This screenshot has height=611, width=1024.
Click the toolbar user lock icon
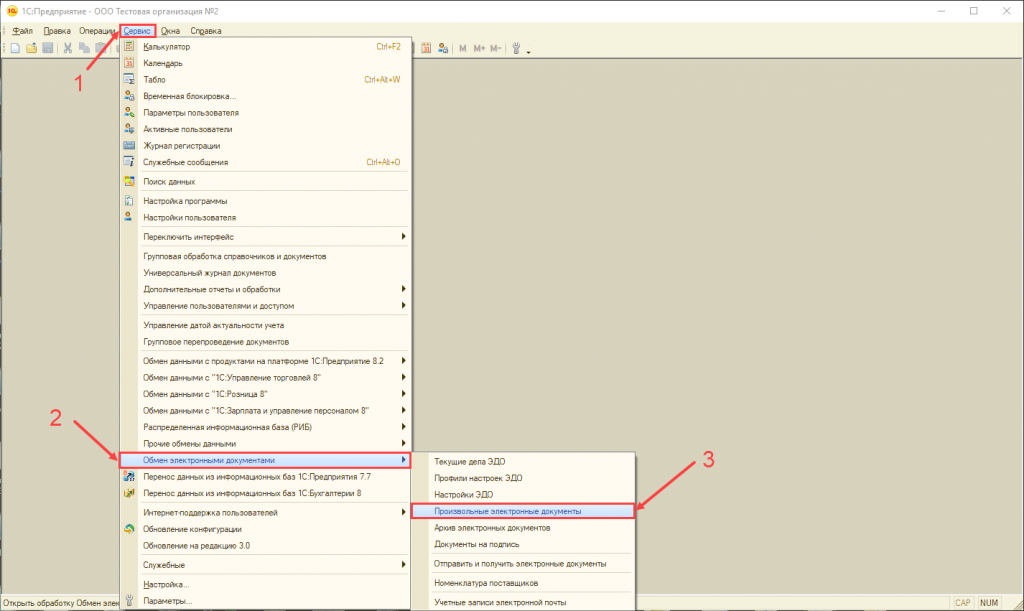point(443,48)
